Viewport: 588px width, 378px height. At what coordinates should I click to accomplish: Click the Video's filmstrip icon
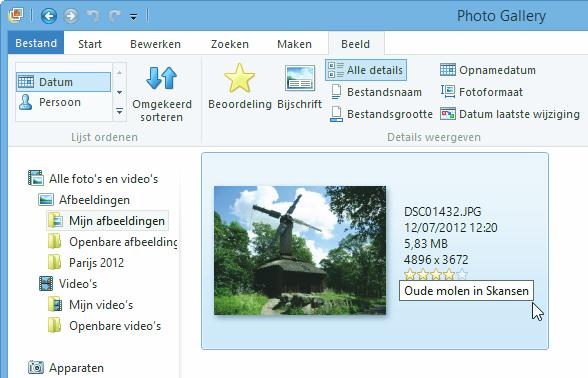46,284
